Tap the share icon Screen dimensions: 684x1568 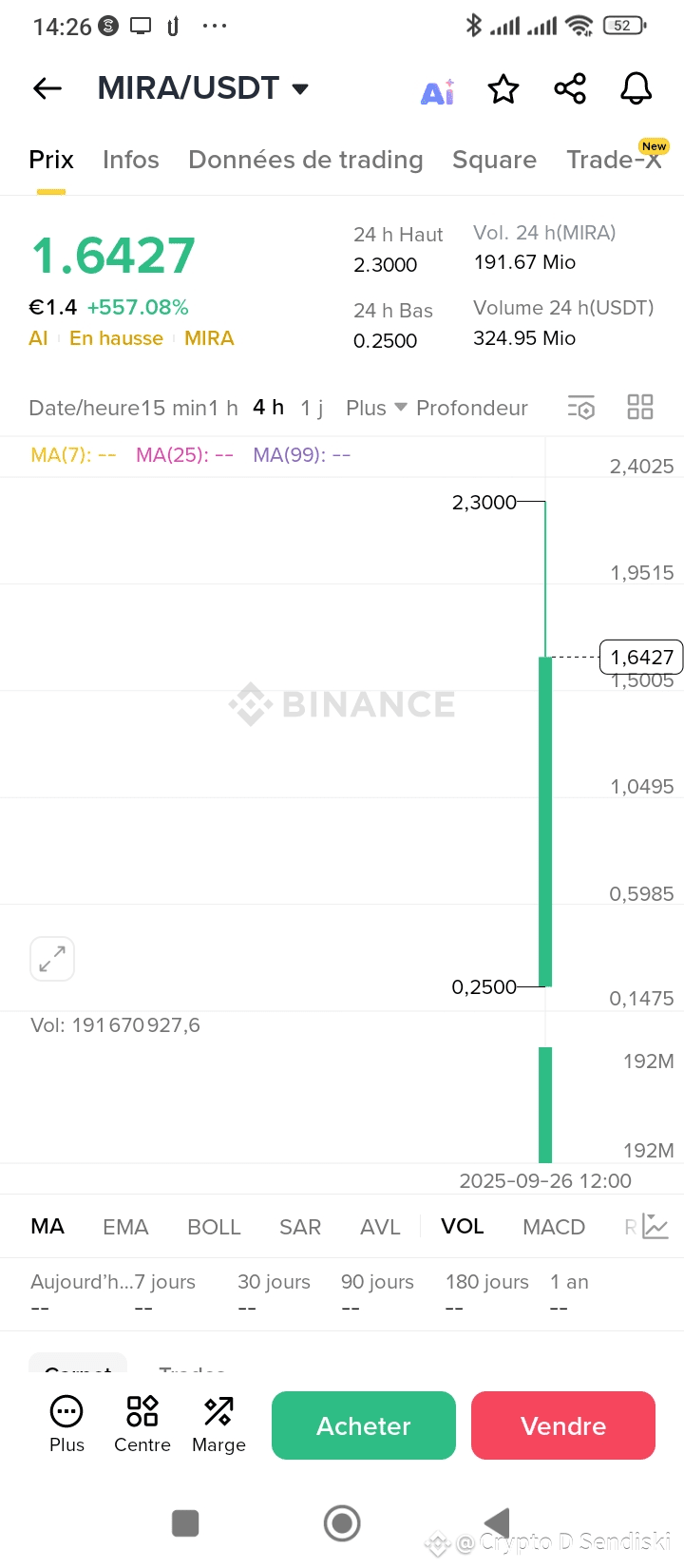[570, 89]
